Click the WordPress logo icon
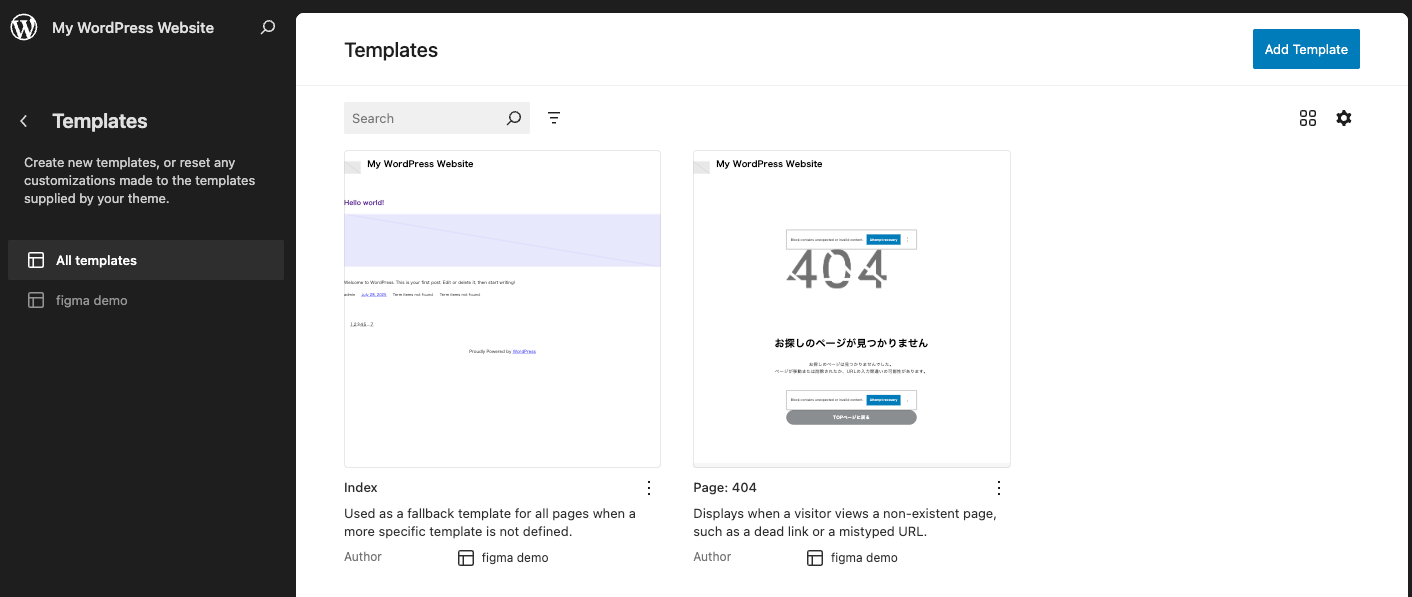The image size is (1412, 597). pyautogui.click(x=24, y=28)
